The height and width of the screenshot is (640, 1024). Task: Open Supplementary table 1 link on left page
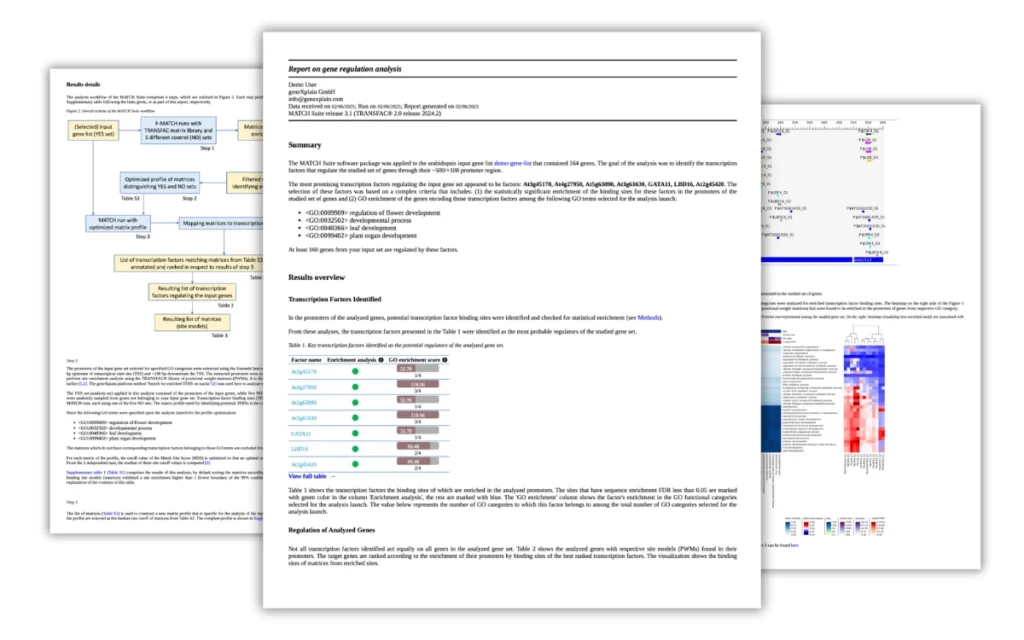[95, 472]
